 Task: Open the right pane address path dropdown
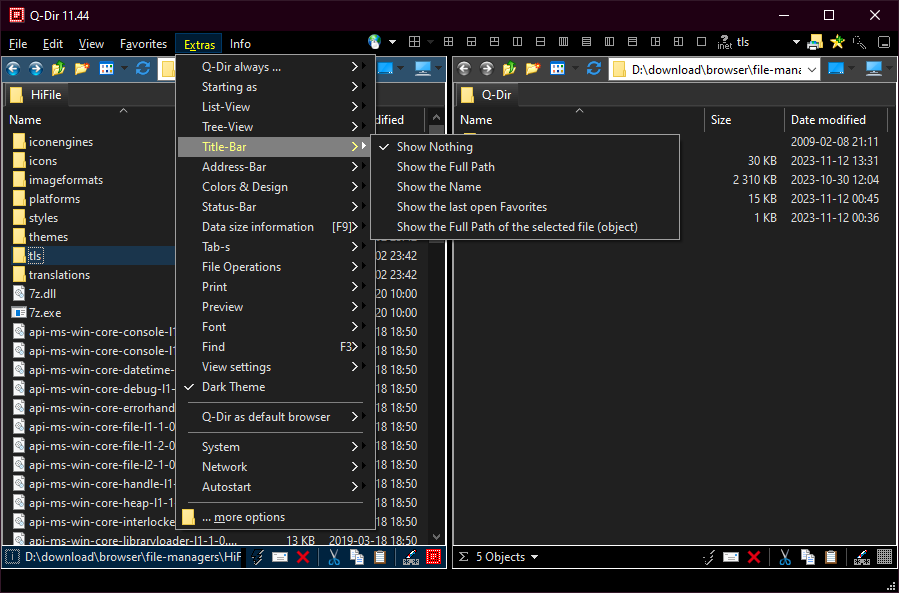pyautogui.click(x=811, y=69)
